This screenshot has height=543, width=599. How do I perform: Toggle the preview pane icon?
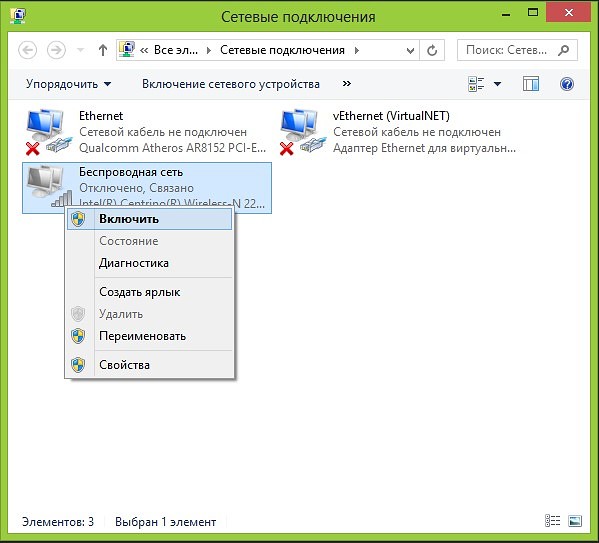click(x=531, y=84)
